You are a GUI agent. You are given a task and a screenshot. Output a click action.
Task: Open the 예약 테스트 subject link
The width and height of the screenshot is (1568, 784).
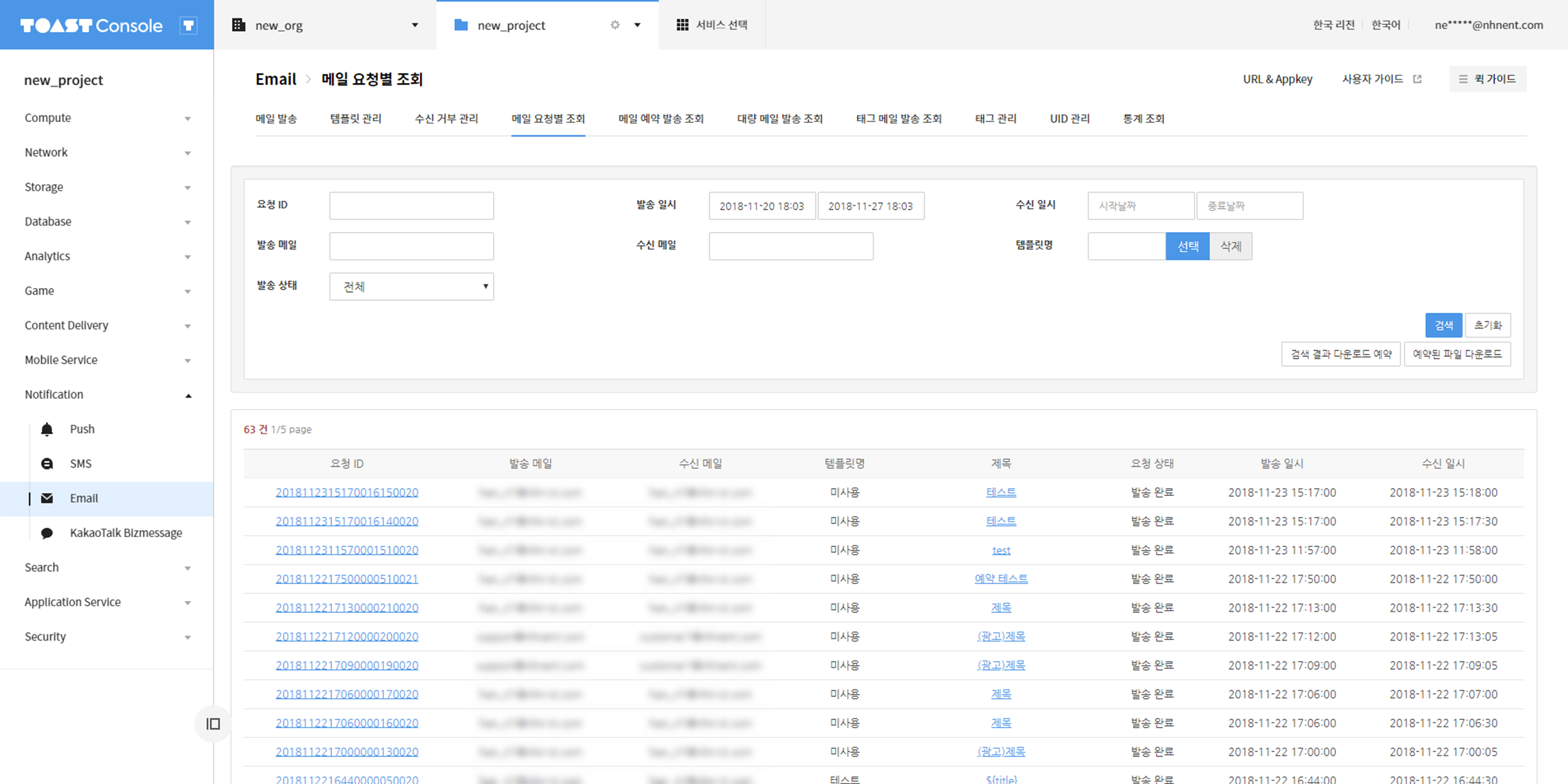pyautogui.click(x=1001, y=579)
